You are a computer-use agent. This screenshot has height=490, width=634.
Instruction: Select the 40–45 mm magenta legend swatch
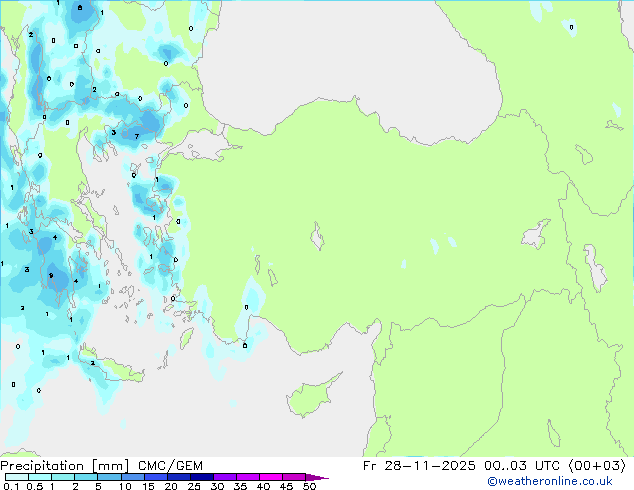click(271, 477)
